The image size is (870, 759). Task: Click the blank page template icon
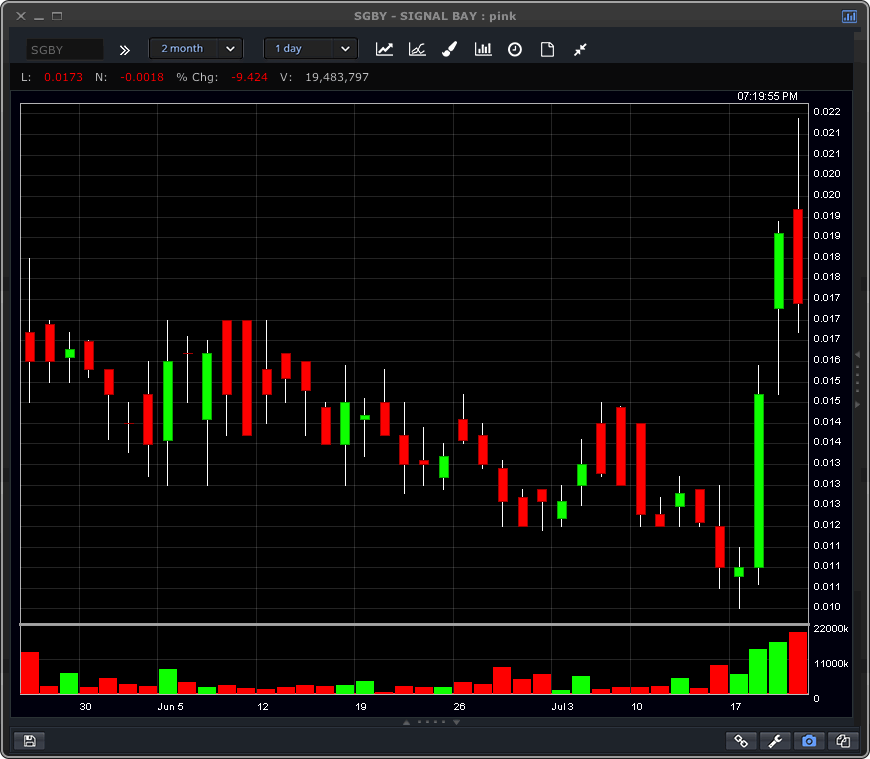pos(547,49)
